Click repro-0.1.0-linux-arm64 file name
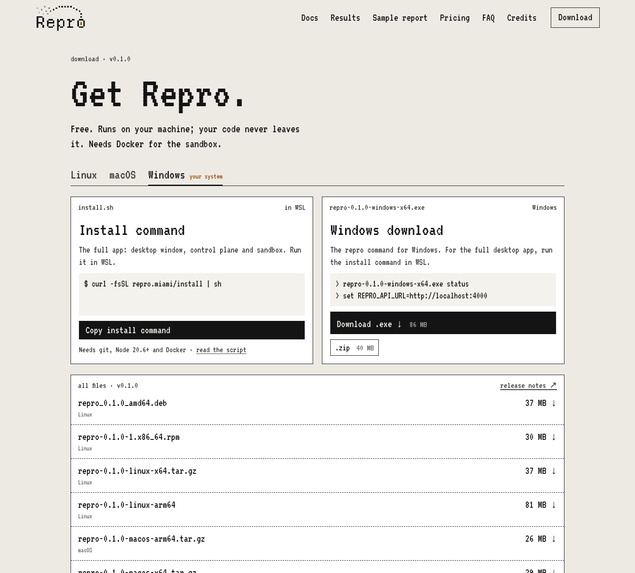 tap(126, 505)
